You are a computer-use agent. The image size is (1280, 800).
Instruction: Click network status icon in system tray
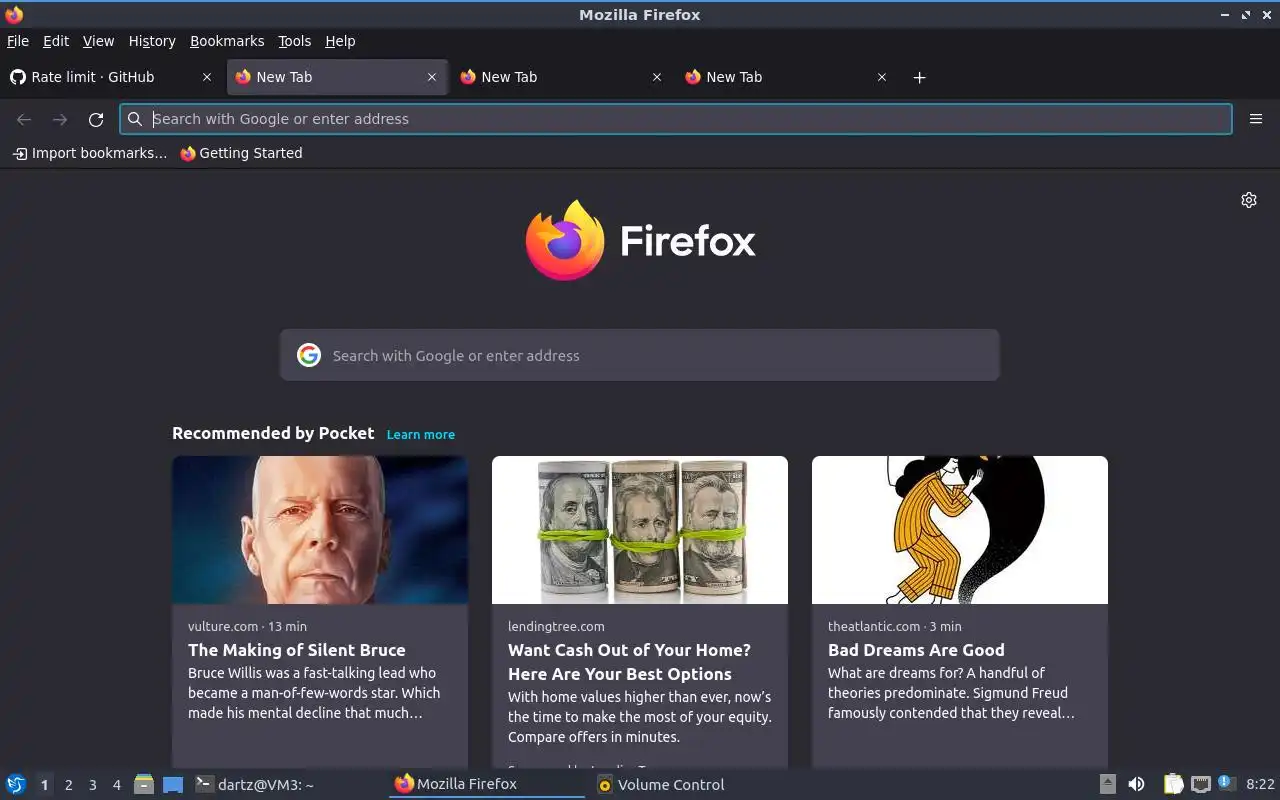pyautogui.click(x=1201, y=784)
